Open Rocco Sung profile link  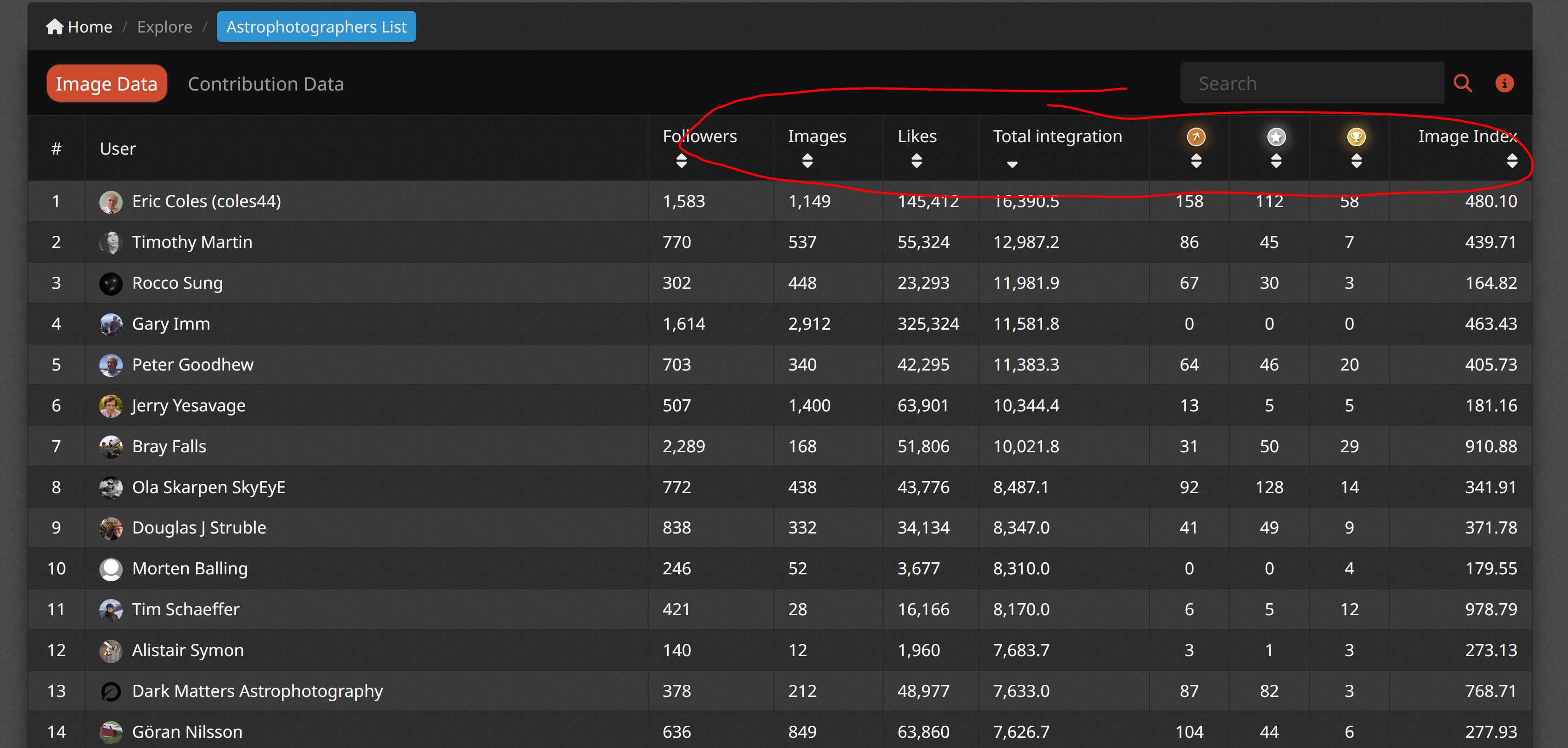click(x=177, y=283)
